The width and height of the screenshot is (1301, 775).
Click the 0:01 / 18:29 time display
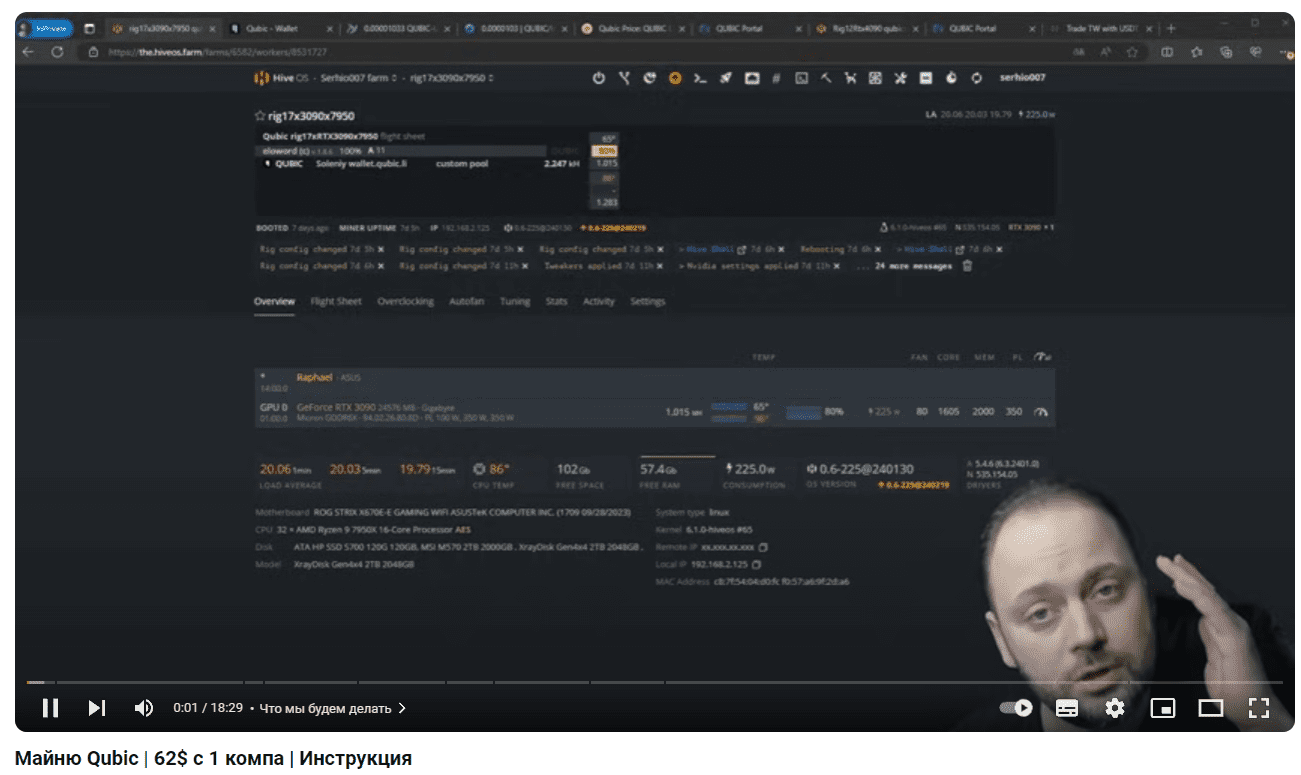click(208, 708)
